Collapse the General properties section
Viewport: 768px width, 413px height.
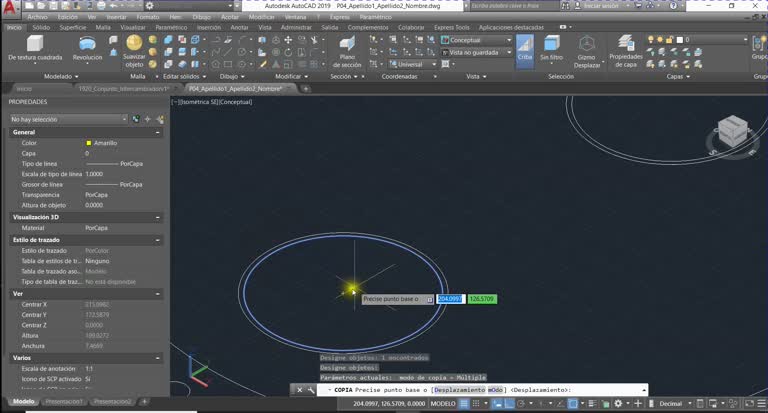(157, 132)
